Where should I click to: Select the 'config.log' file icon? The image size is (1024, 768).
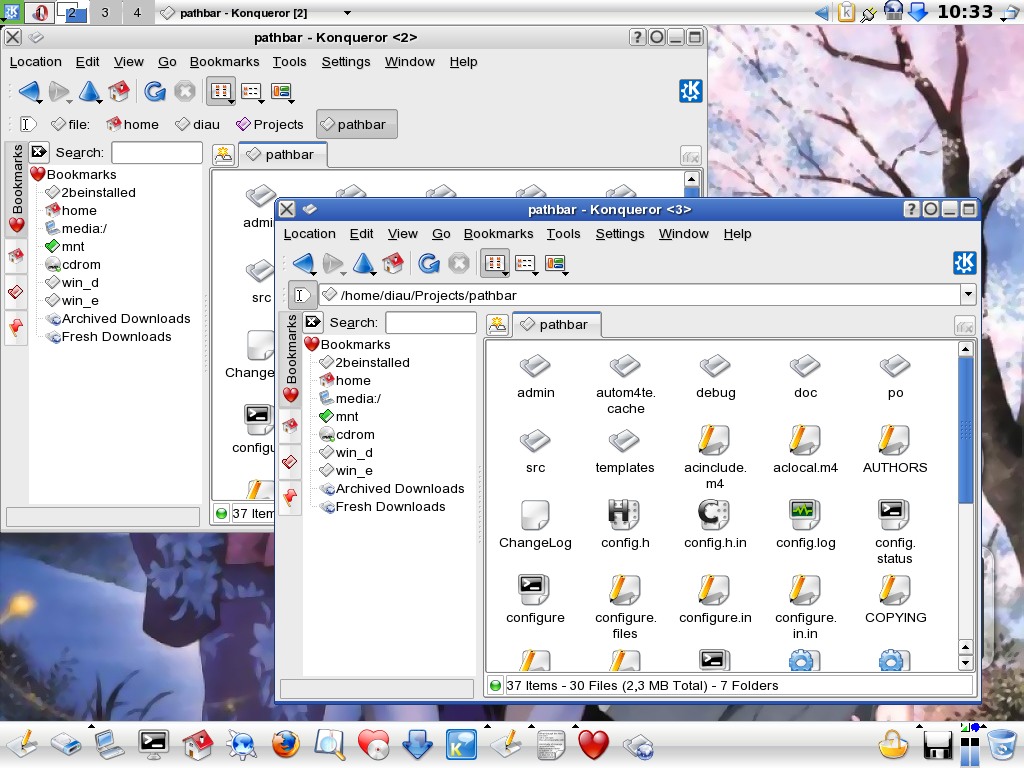[x=805, y=515]
